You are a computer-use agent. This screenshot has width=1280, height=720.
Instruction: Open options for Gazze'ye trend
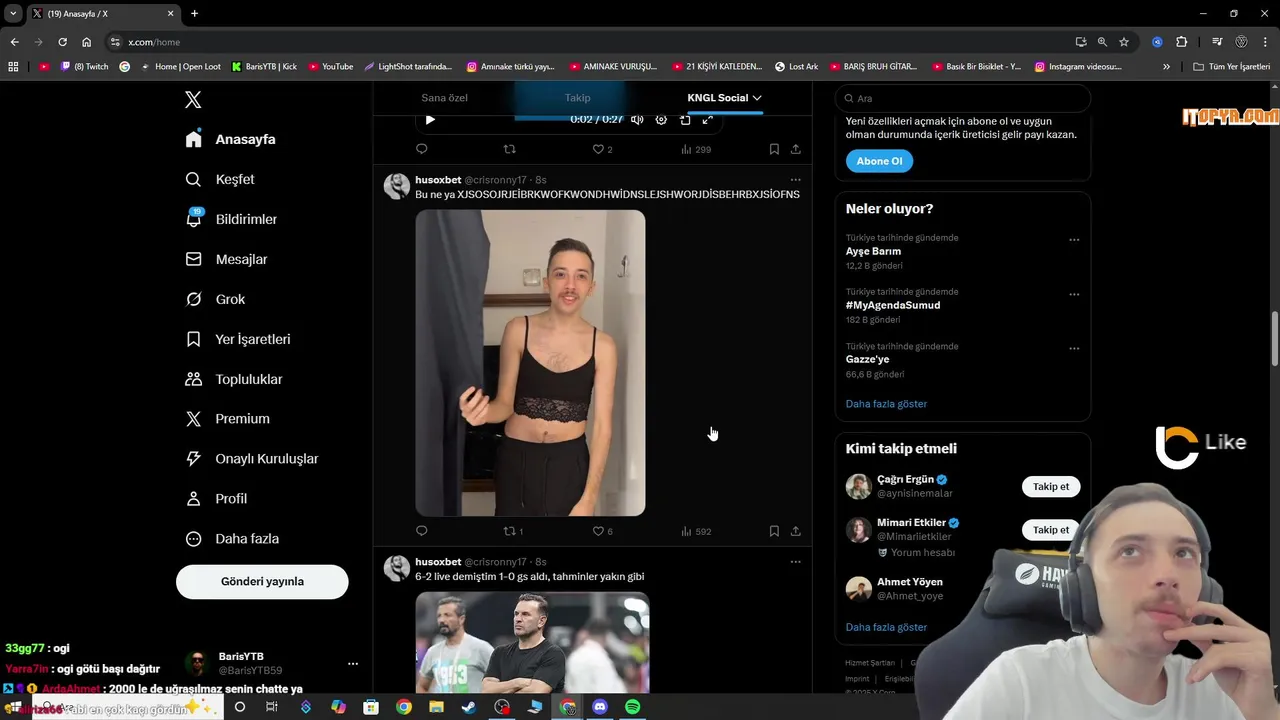point(1074,348)
